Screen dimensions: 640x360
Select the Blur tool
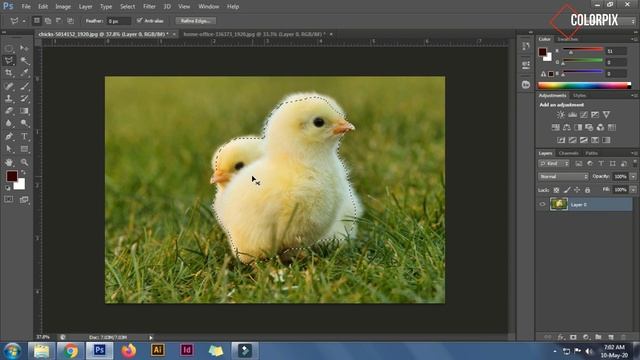[9, 123]
